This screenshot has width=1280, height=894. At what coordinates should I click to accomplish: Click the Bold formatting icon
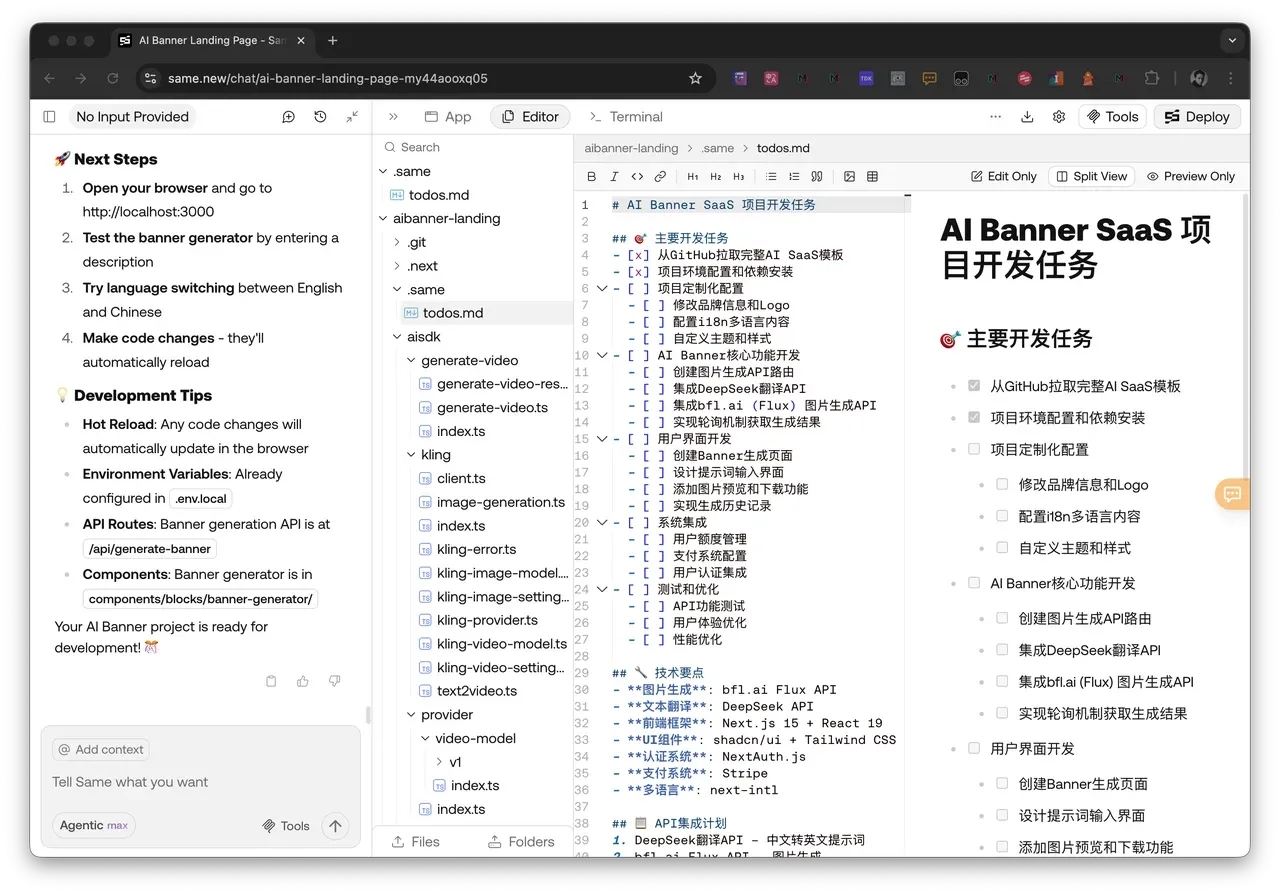point(591,177)
